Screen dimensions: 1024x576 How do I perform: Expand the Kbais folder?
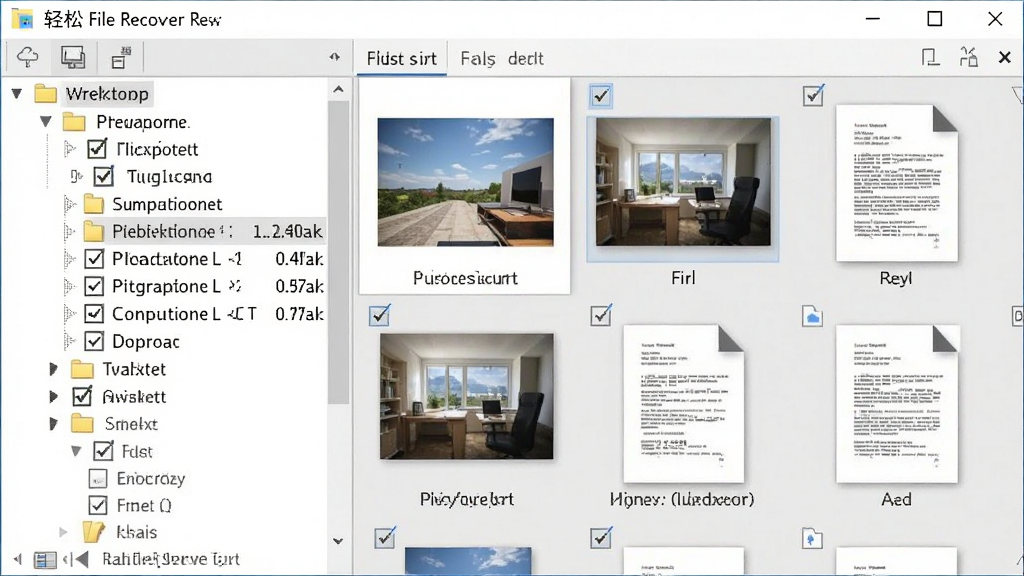click(x=63, y=532)
